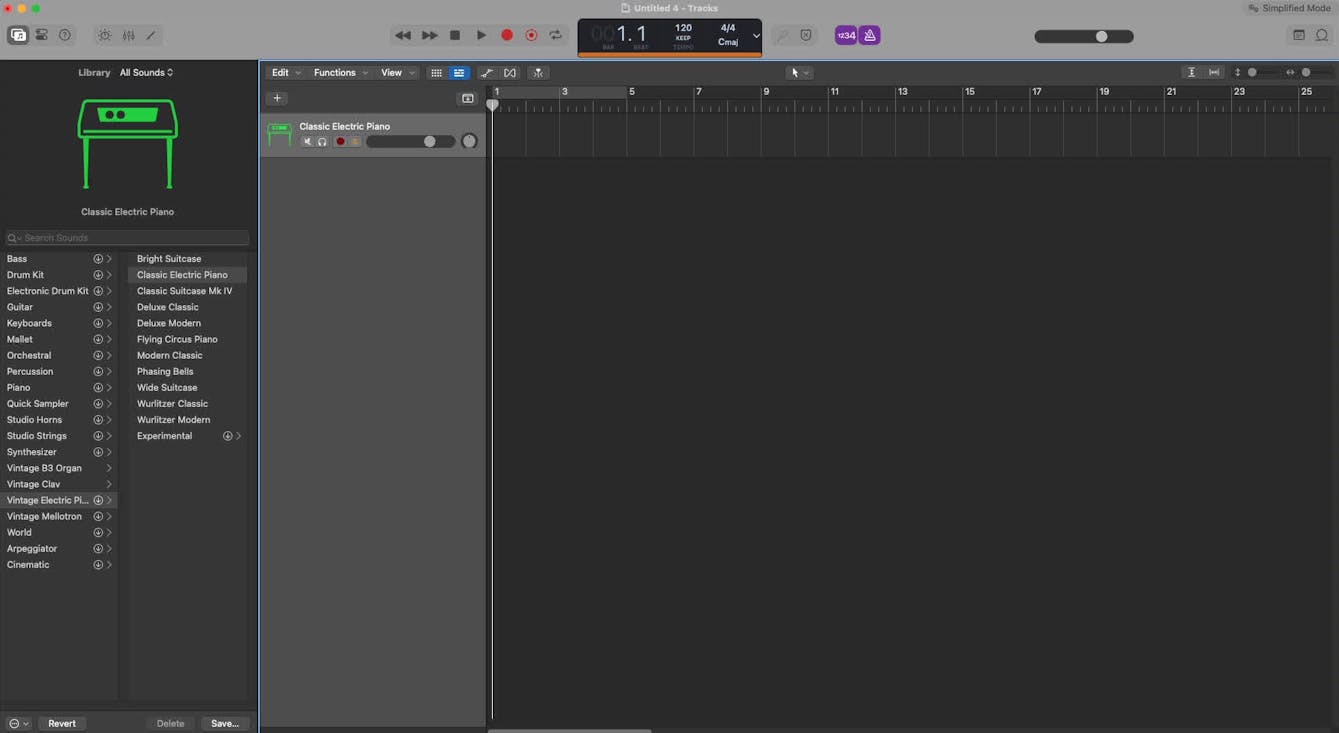Toggle Simplified Mode
1339x733 pixels.
click(1289, 8)
